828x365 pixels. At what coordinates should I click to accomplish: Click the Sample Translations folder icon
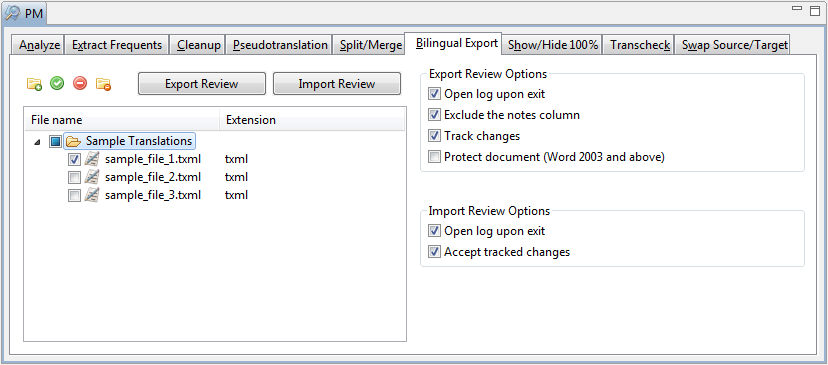click(73, 141)
